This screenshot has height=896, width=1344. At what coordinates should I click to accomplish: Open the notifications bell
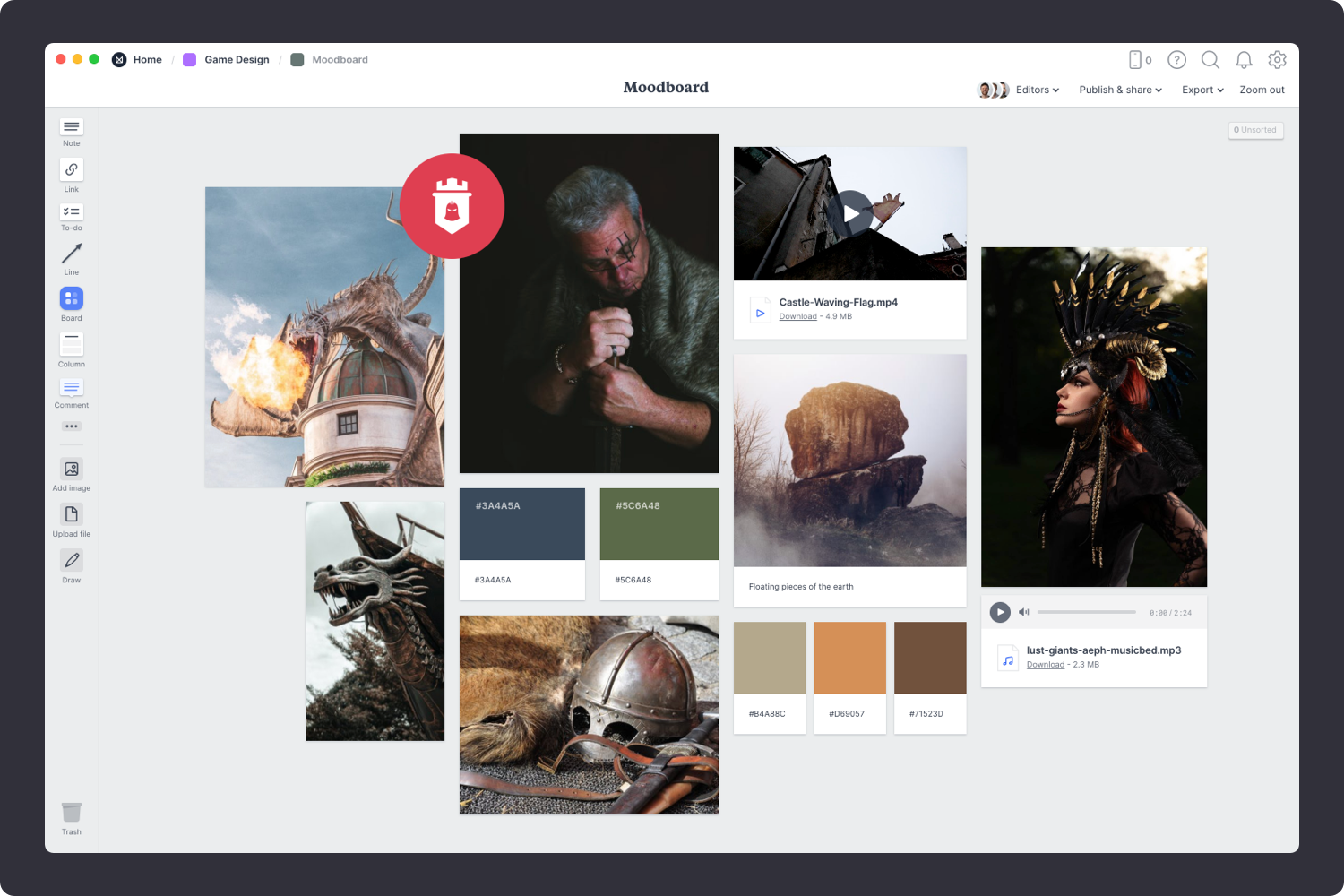[x=1244, y=60]
